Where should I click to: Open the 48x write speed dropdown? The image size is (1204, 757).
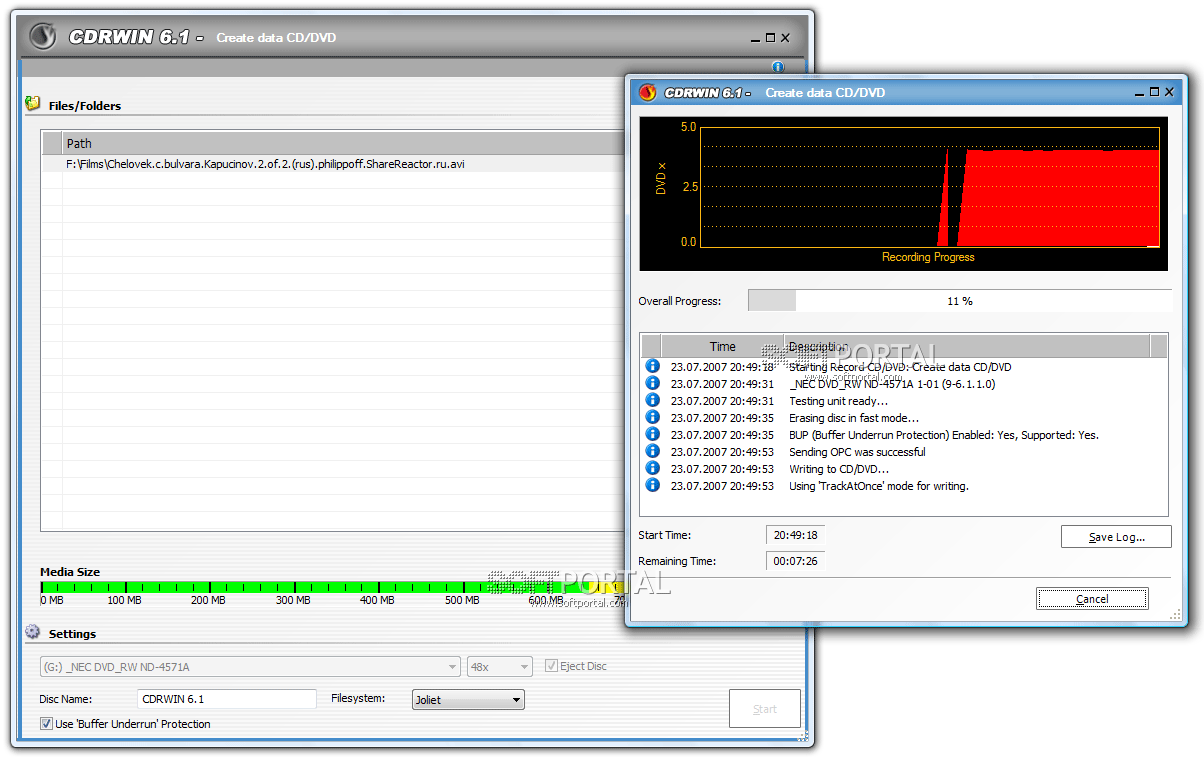point(500,667)
